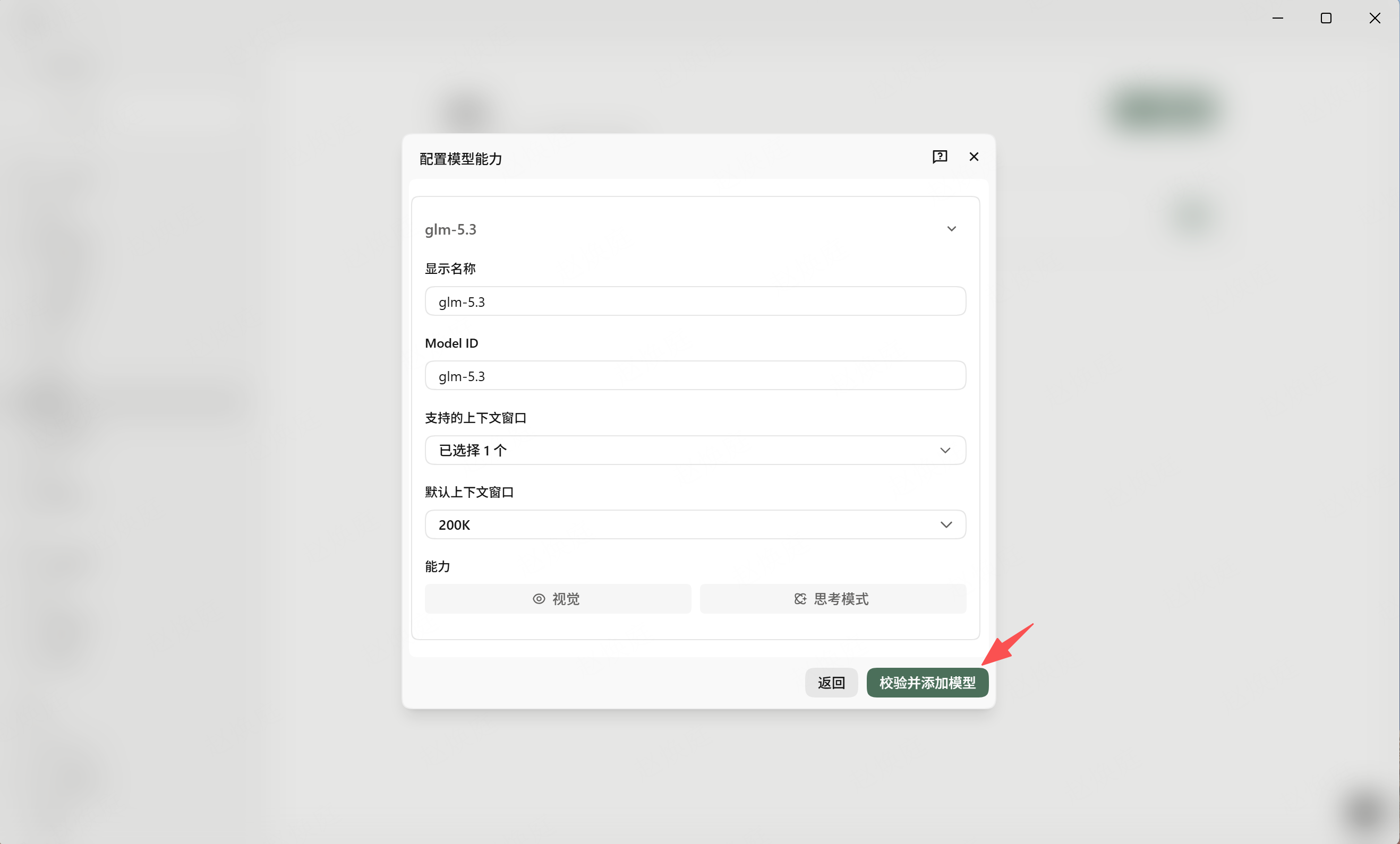Minimize the application window

pyautogui.click(x=1278, y=18)
